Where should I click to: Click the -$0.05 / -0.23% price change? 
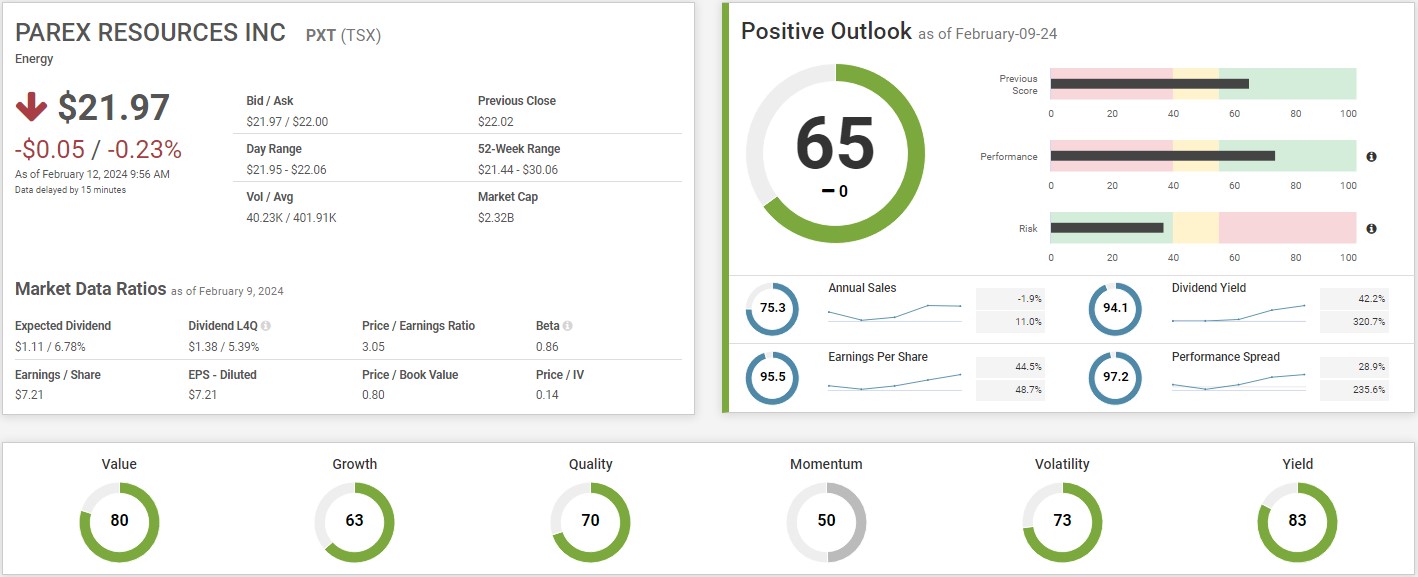point(98,150)
